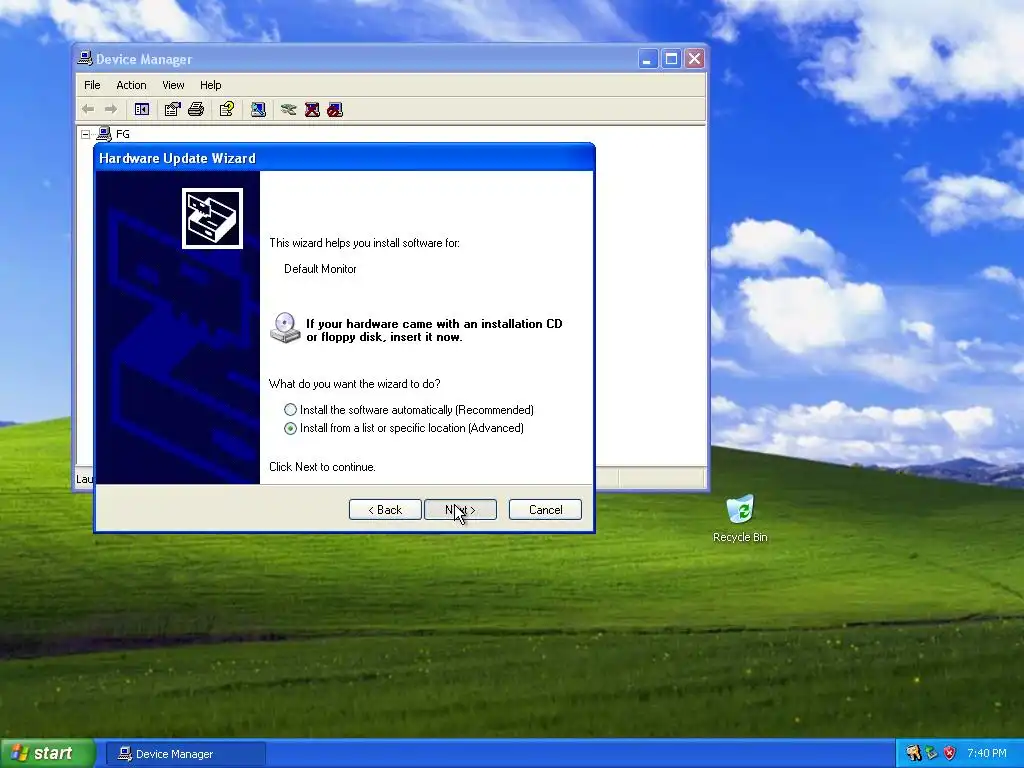Click the Default Monitor device name text
Screen dimensions: 1024x768
320,269
